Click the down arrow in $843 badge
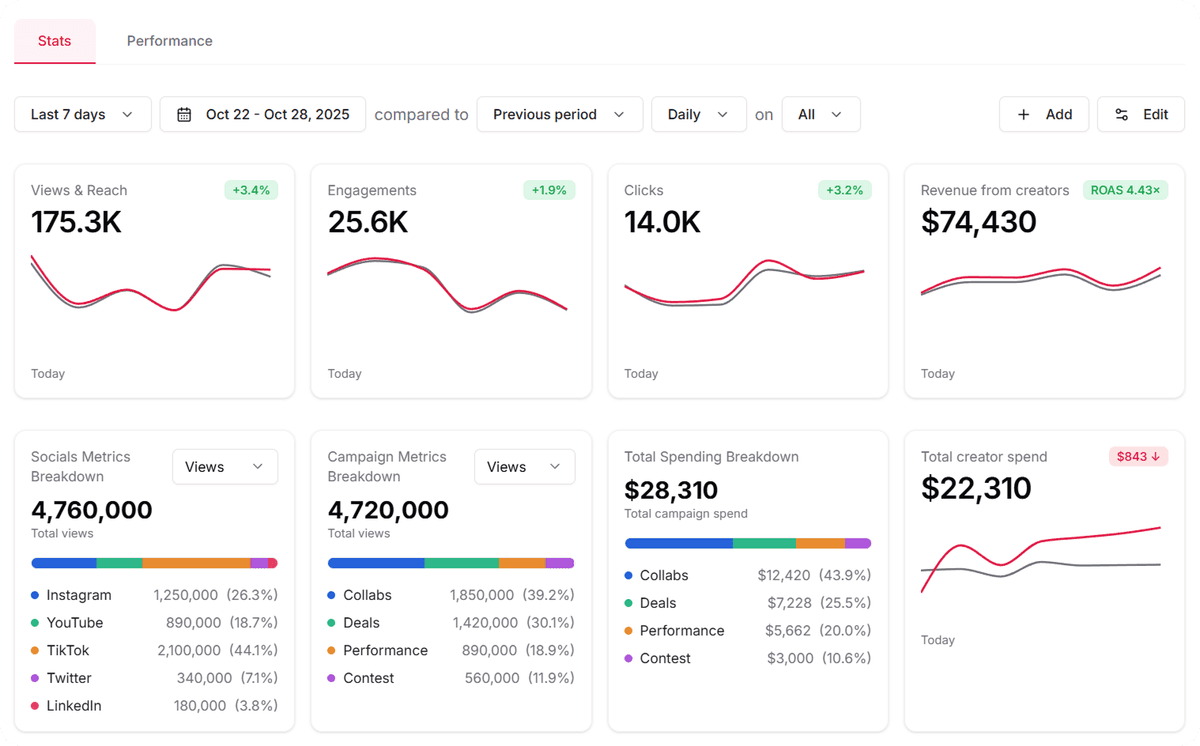This screenshot has width=1200, height=746. point(1155,457)
